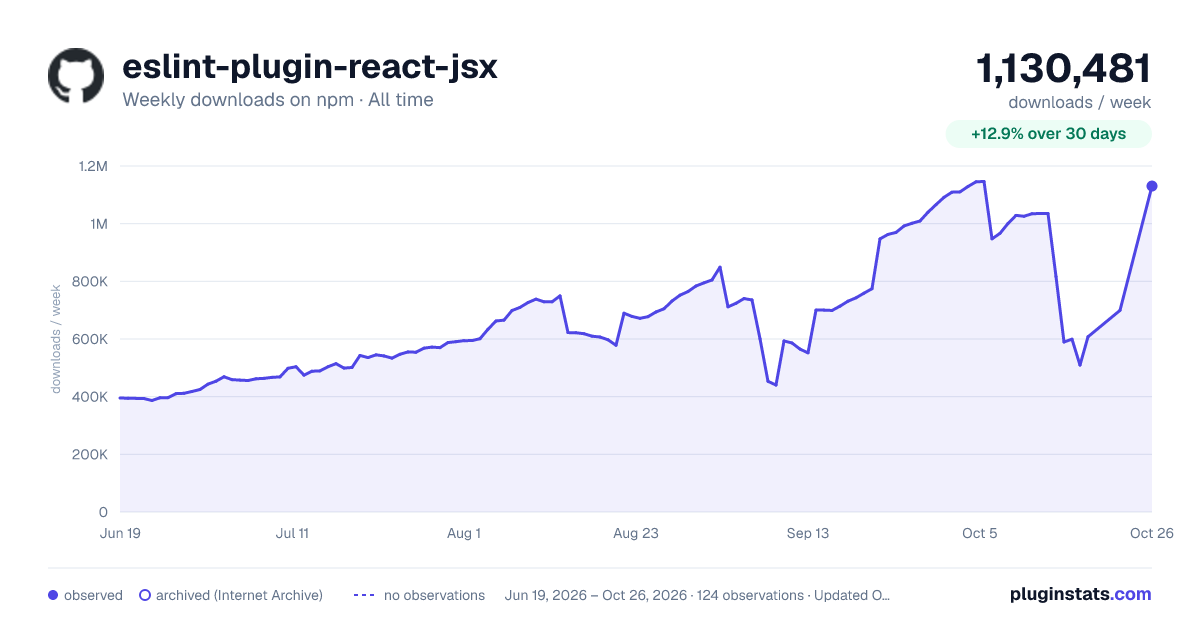1200x630 pixels.
Task: Click the Aug 1 x-axis label
Action: [x=464, y=533]
